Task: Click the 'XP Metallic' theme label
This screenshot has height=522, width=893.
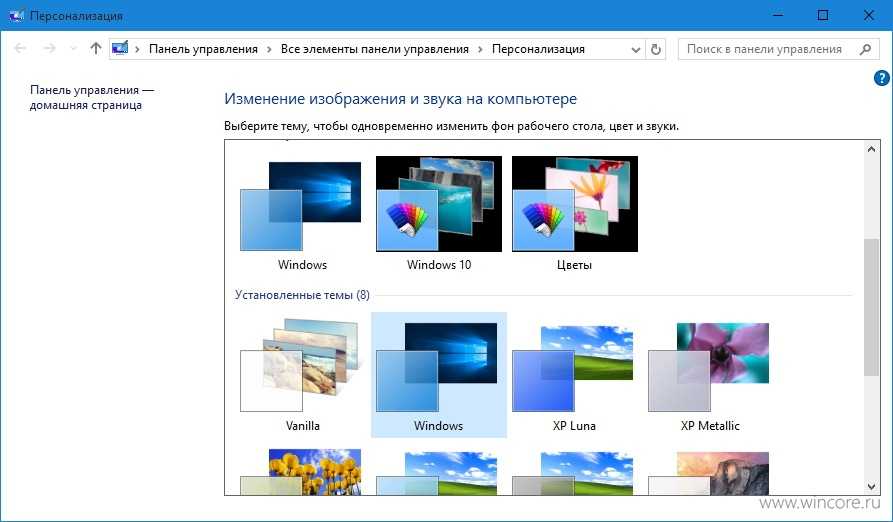Action: click(710, 425)
